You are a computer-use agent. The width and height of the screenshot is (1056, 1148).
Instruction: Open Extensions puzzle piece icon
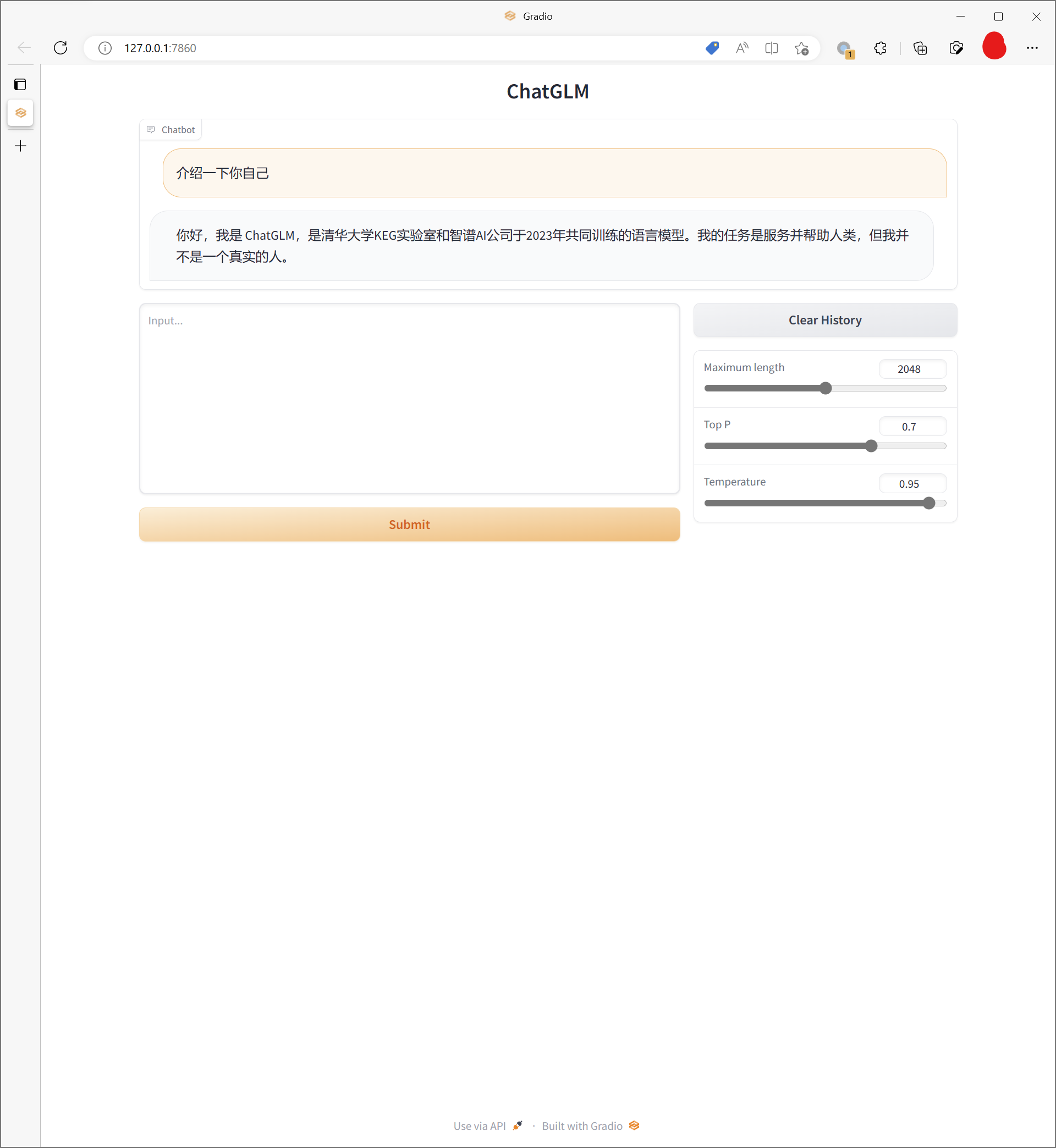coord(881,48)
